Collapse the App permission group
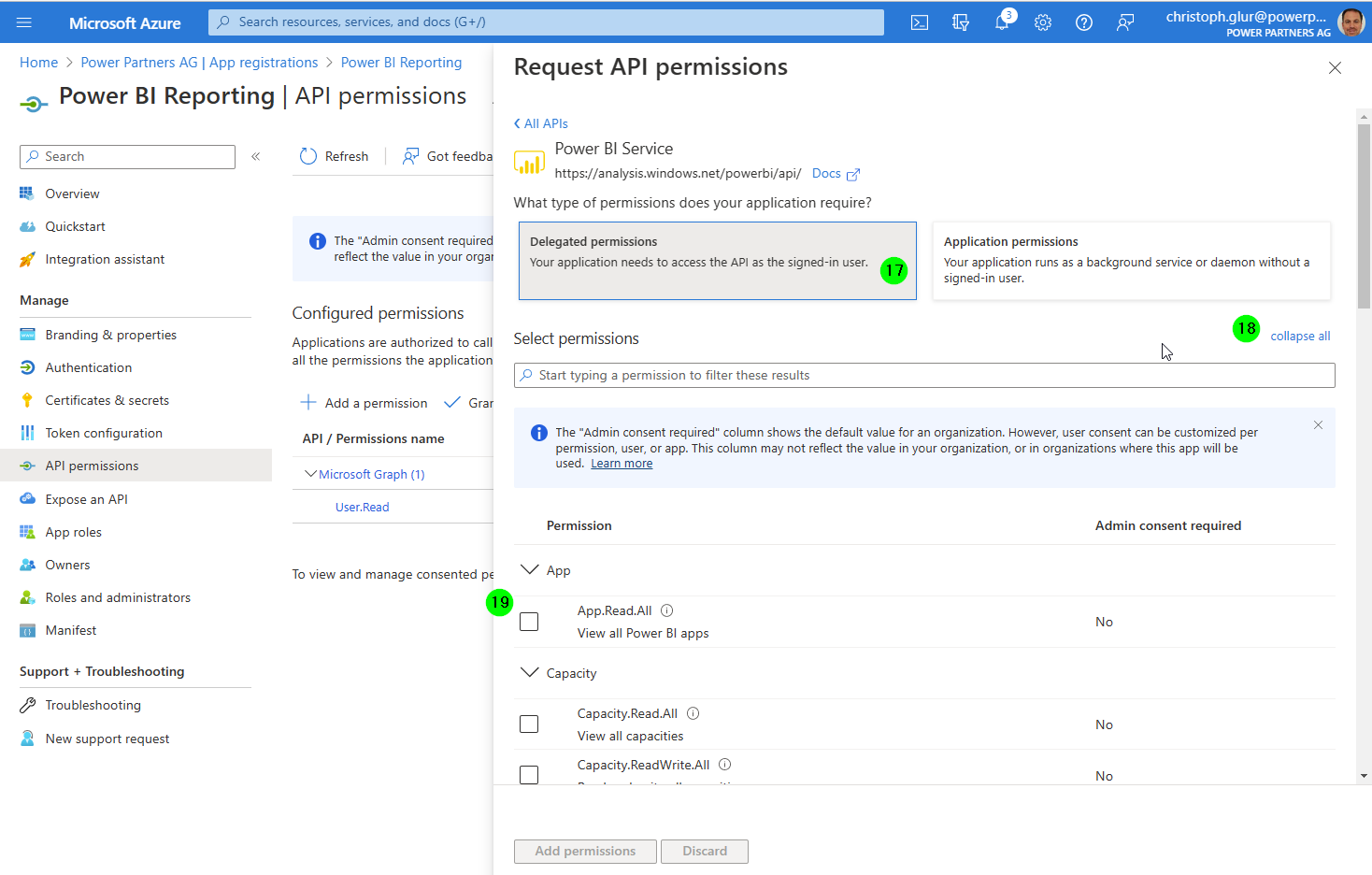The image size is (1372, 875). point(529,569)
